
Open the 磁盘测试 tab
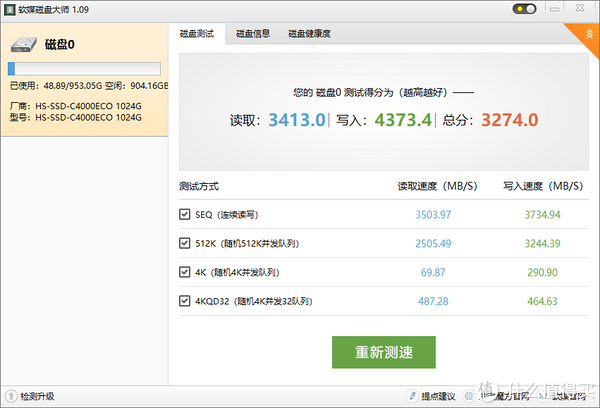pyautogui.click(x=197, y=34)
